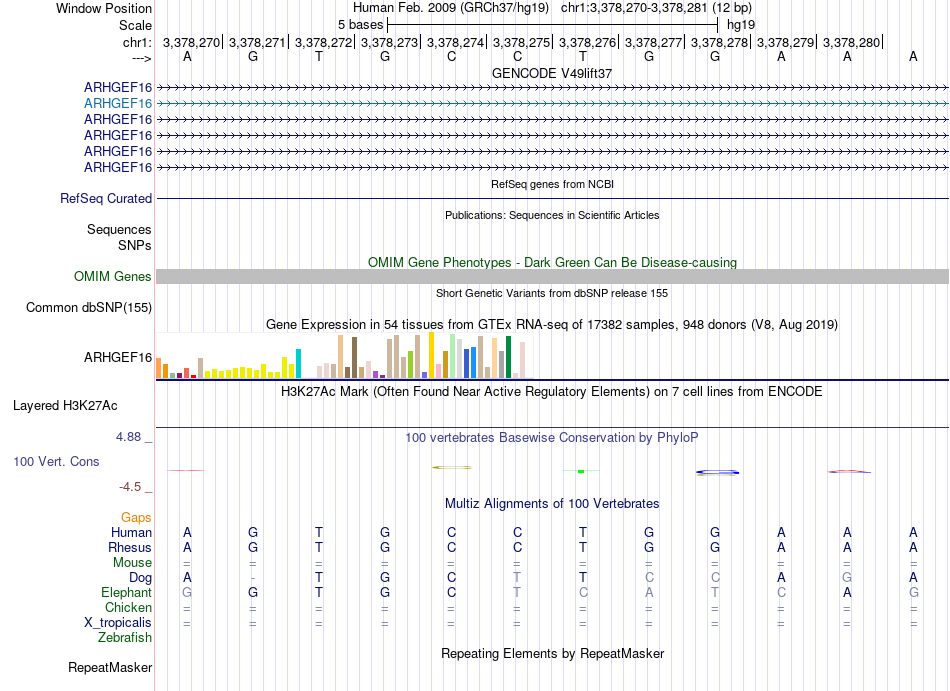Open Multiz Alignments of 100 Vertebrates title
This screenshot has height=691, width=950.
point(552,504)
